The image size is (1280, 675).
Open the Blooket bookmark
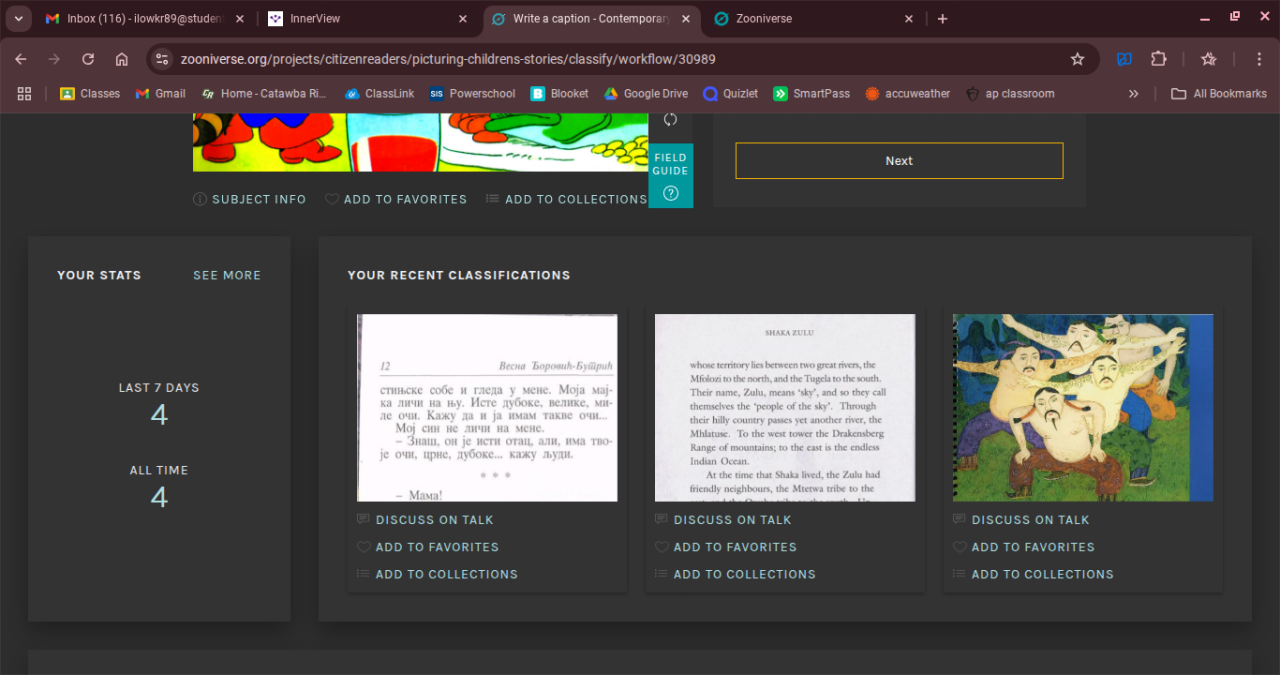click(x=560, y=93)
